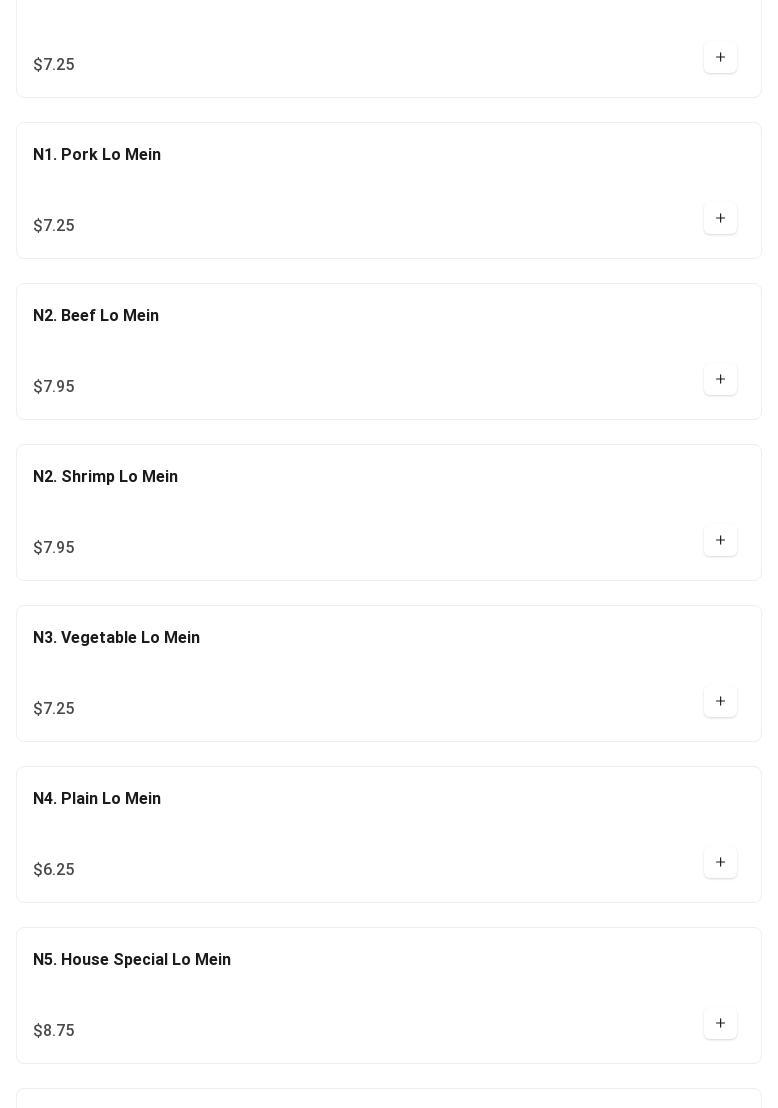Add N1. Pork Lo Mein to order
Screen dimensions: 778x1108
[720, 219]
